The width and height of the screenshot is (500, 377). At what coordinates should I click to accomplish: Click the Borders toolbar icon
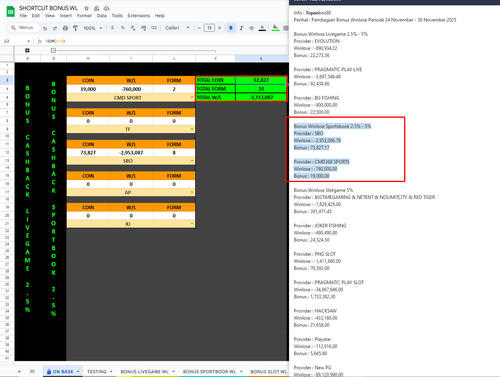pyautogui.click(x=286, y=28)
